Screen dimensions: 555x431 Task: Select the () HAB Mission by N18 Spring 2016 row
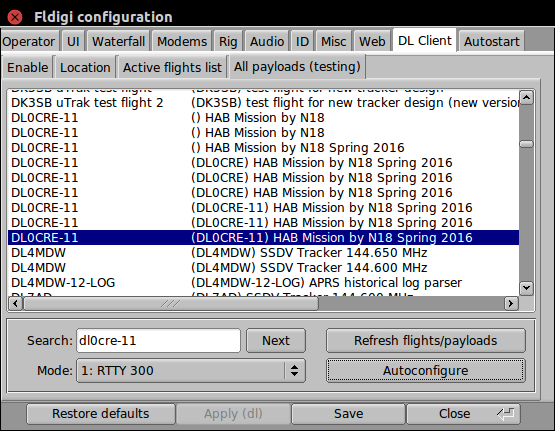(263, 148)
